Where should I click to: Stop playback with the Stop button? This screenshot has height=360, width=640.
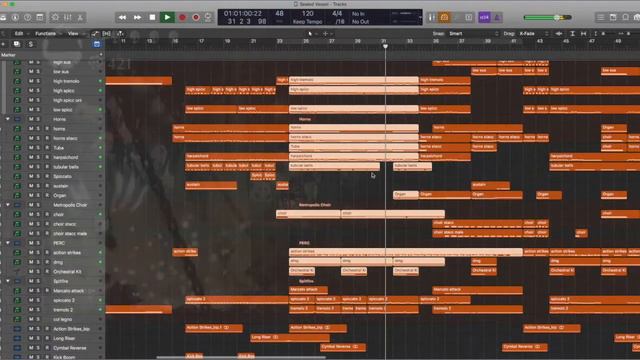pyautogui.click(x=152, y=17)
